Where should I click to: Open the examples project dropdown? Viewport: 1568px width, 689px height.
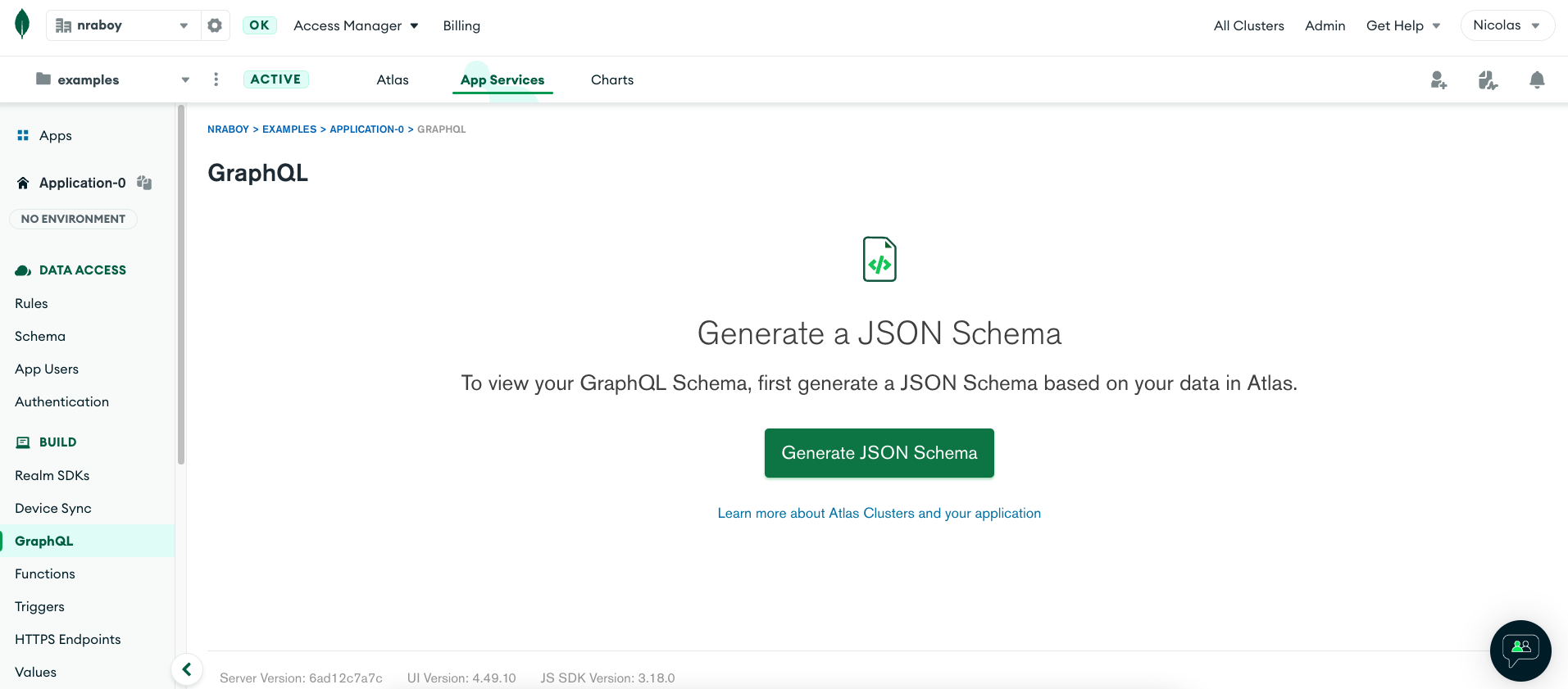[x=113, y=79]
